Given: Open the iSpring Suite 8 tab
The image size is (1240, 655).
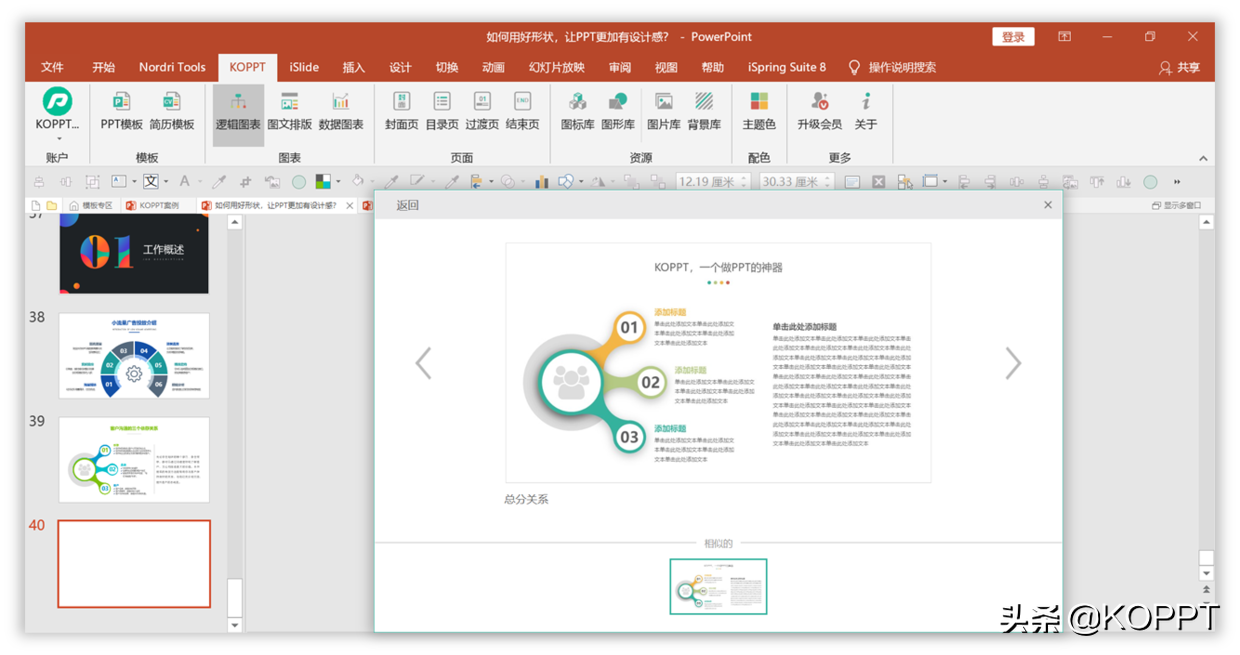Looking at the screenshot, I should coord(787,67).
